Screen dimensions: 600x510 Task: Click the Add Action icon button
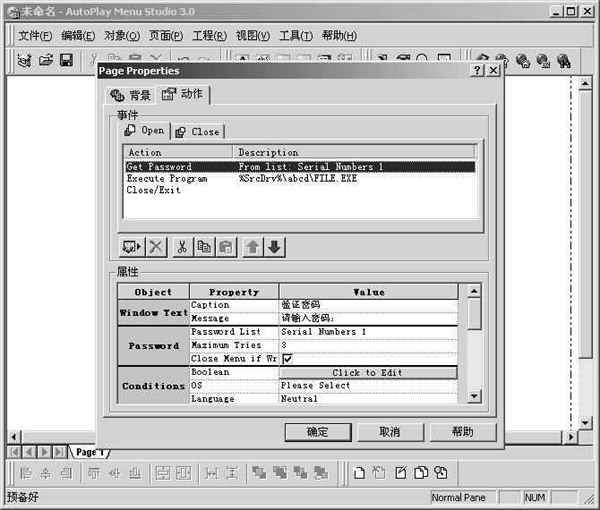coord(131,247)
